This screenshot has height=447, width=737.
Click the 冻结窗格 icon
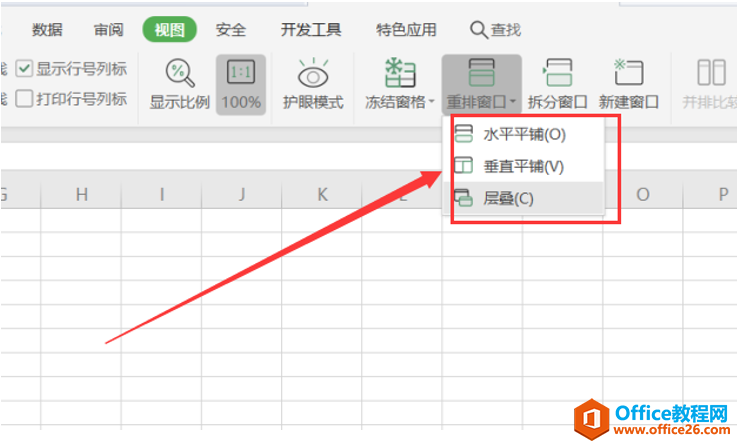coord(400,73)
